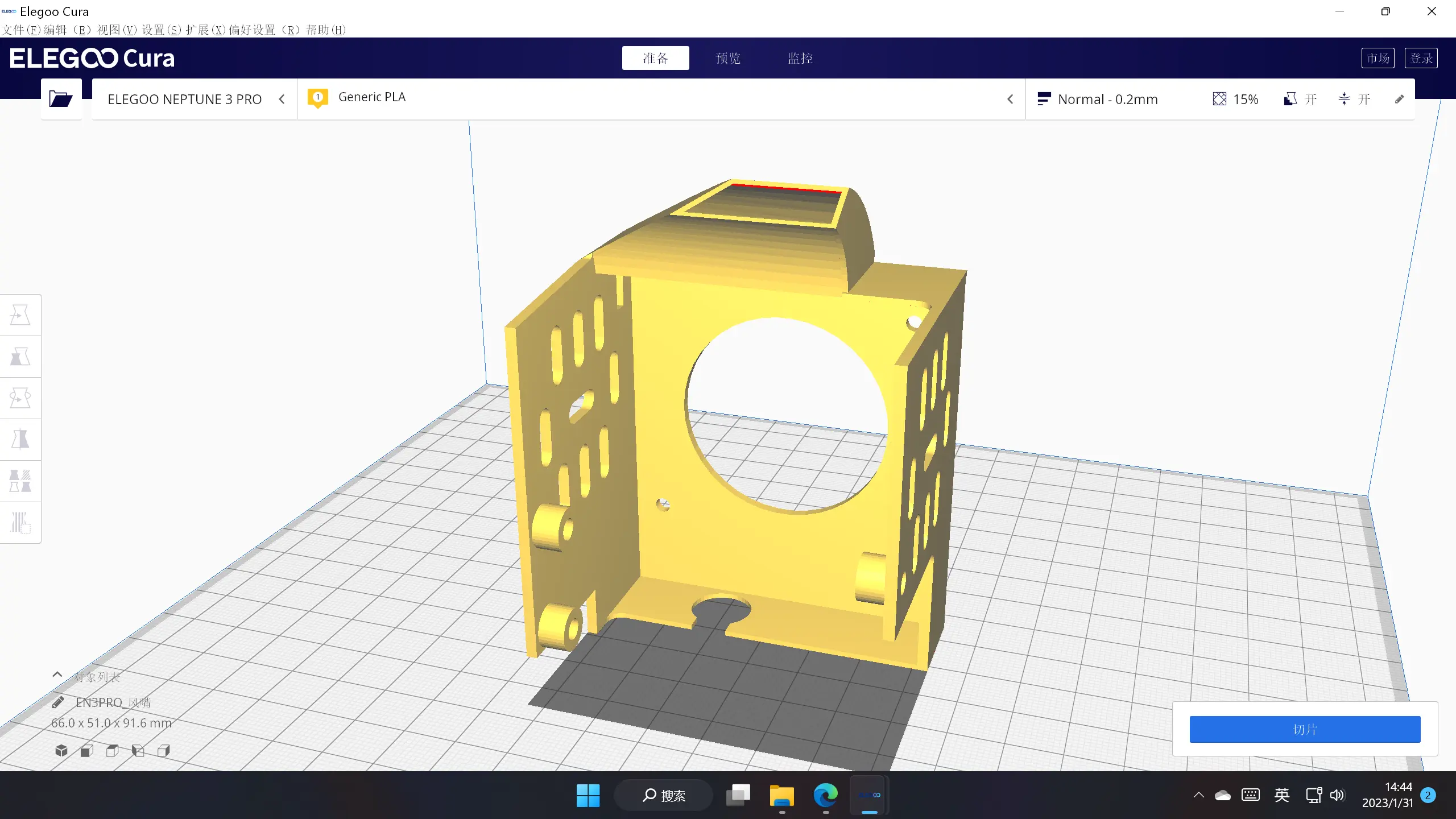Screen dimensions: 1456x819
Task: Switch to right side view cube icon
Action: 164,751
